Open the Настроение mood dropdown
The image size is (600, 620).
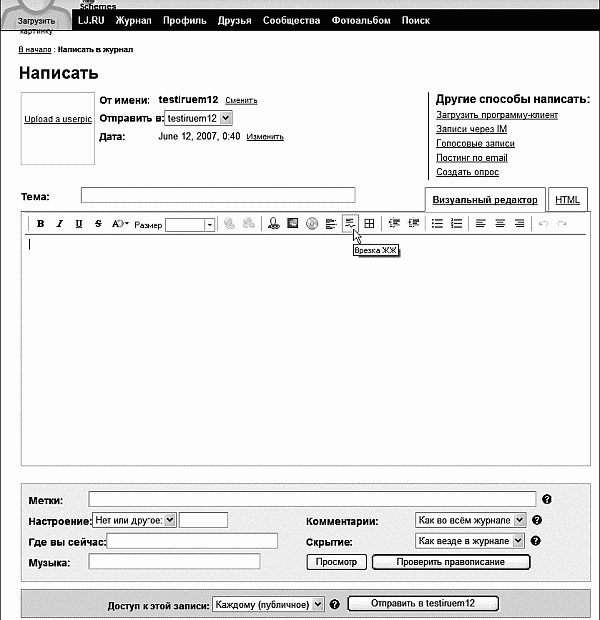click(x=134, y=520)
